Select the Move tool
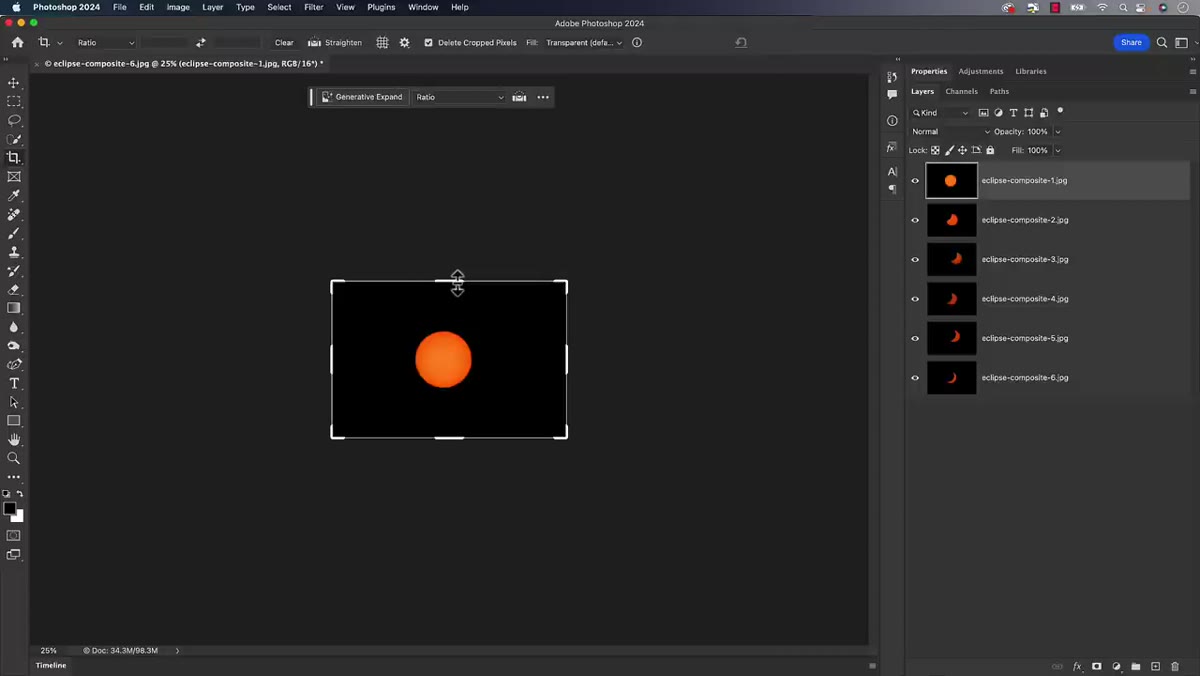The width and height of the screenshot is (1200, 676). coord(14,83)
